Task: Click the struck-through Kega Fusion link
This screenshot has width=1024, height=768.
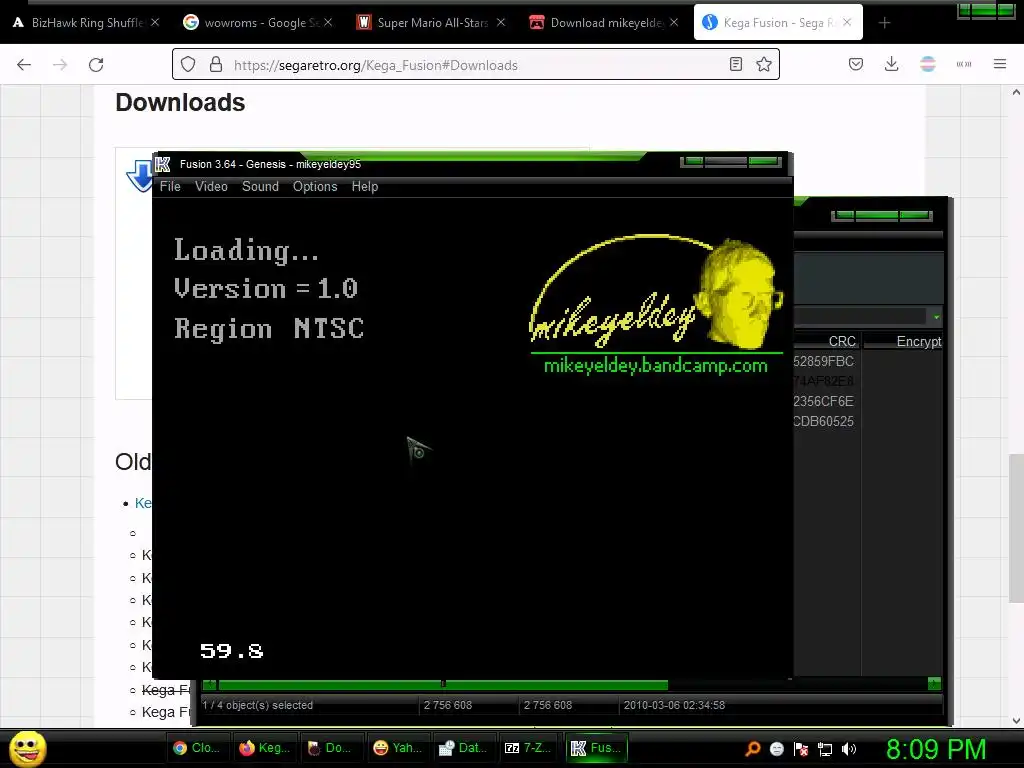Action: (167, 690)
